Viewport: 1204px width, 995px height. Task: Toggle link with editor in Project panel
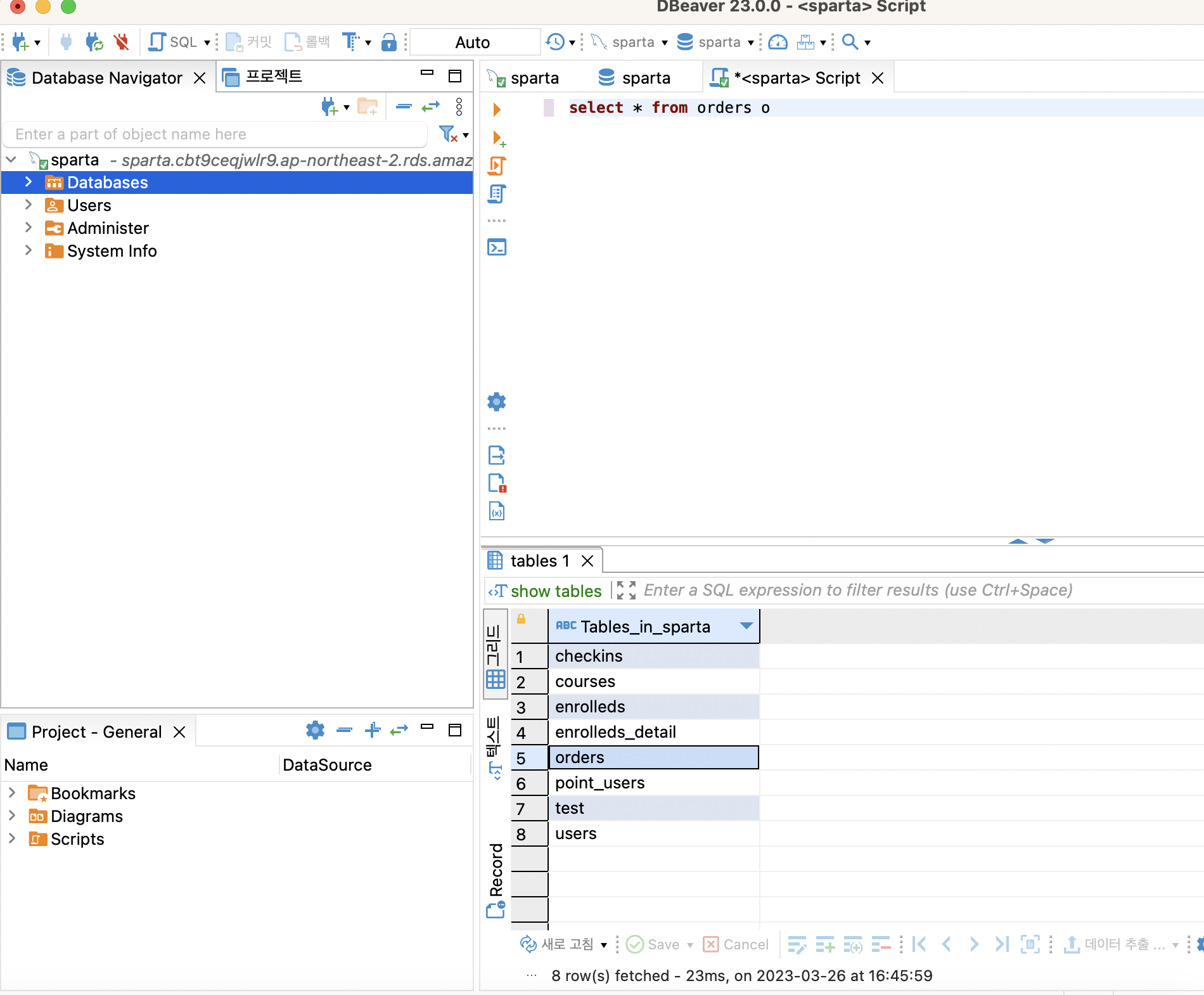[399, 731]
